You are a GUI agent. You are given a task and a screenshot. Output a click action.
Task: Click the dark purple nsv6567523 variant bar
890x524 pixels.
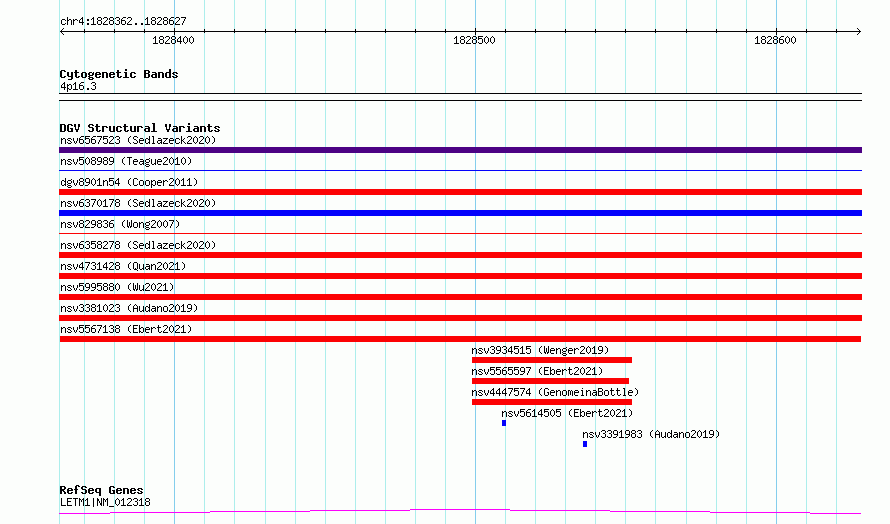pos(460,150)
